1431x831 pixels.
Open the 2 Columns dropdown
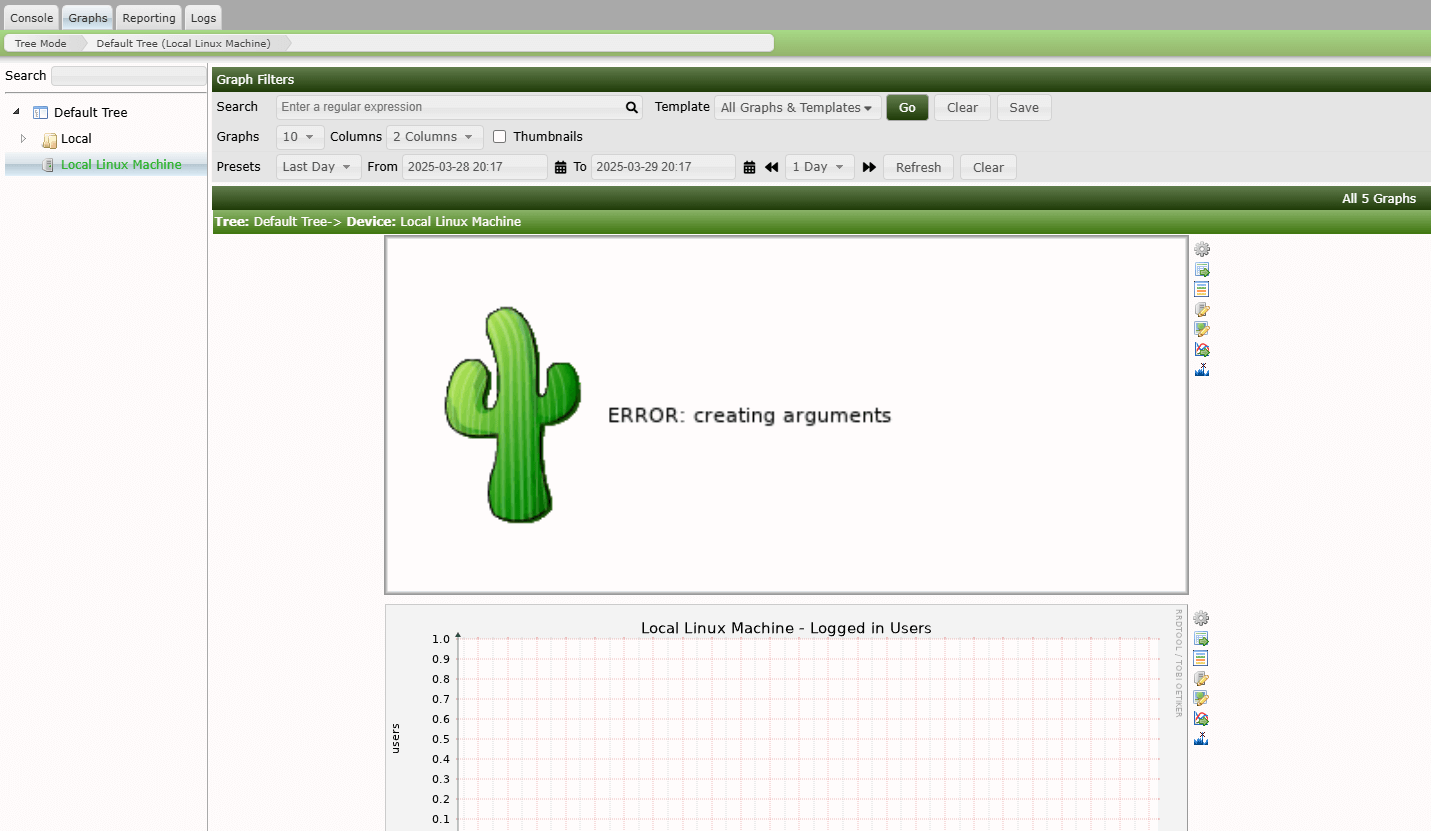[434, 137]
